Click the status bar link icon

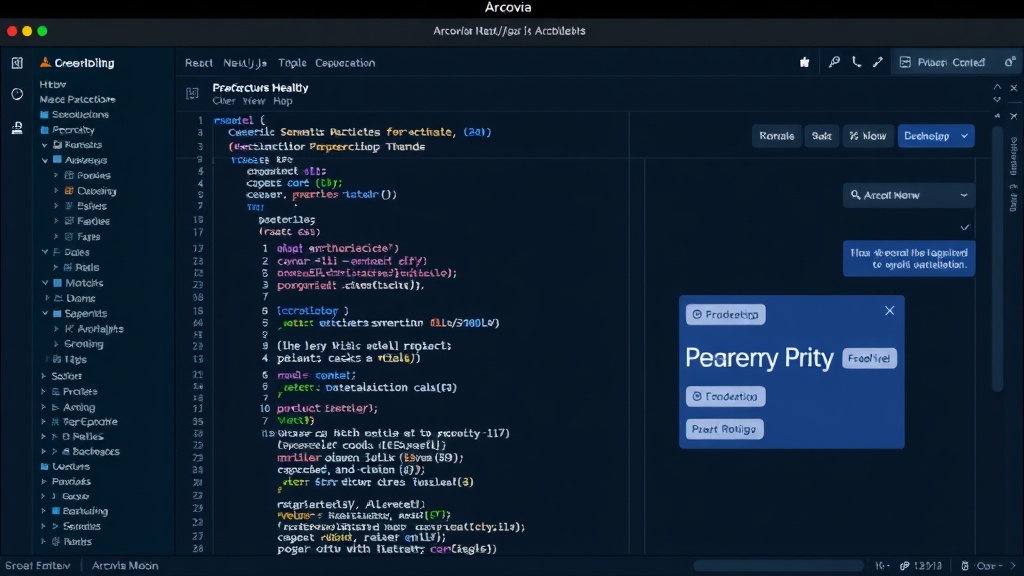click(x=904, y=566)
